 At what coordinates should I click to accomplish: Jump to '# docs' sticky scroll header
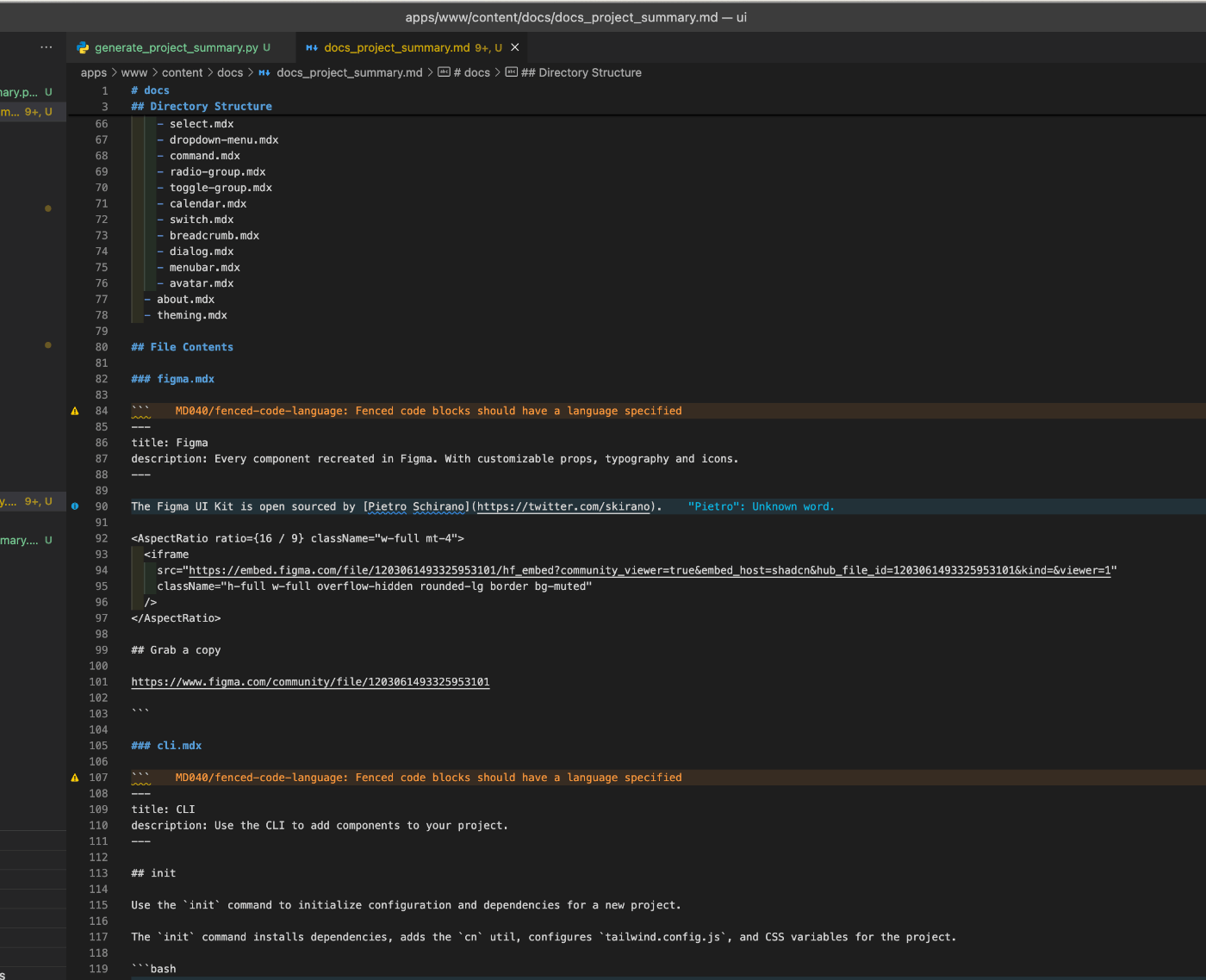(x=151, y=90)
